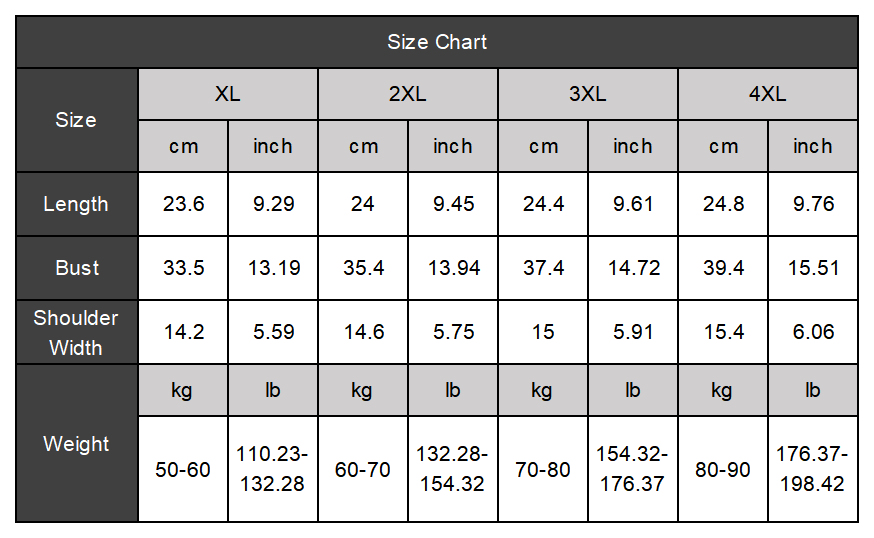This screenshot has height=538, width=874.
Task: Click the 23.6 length value cell
Action: tap(183, 204)
